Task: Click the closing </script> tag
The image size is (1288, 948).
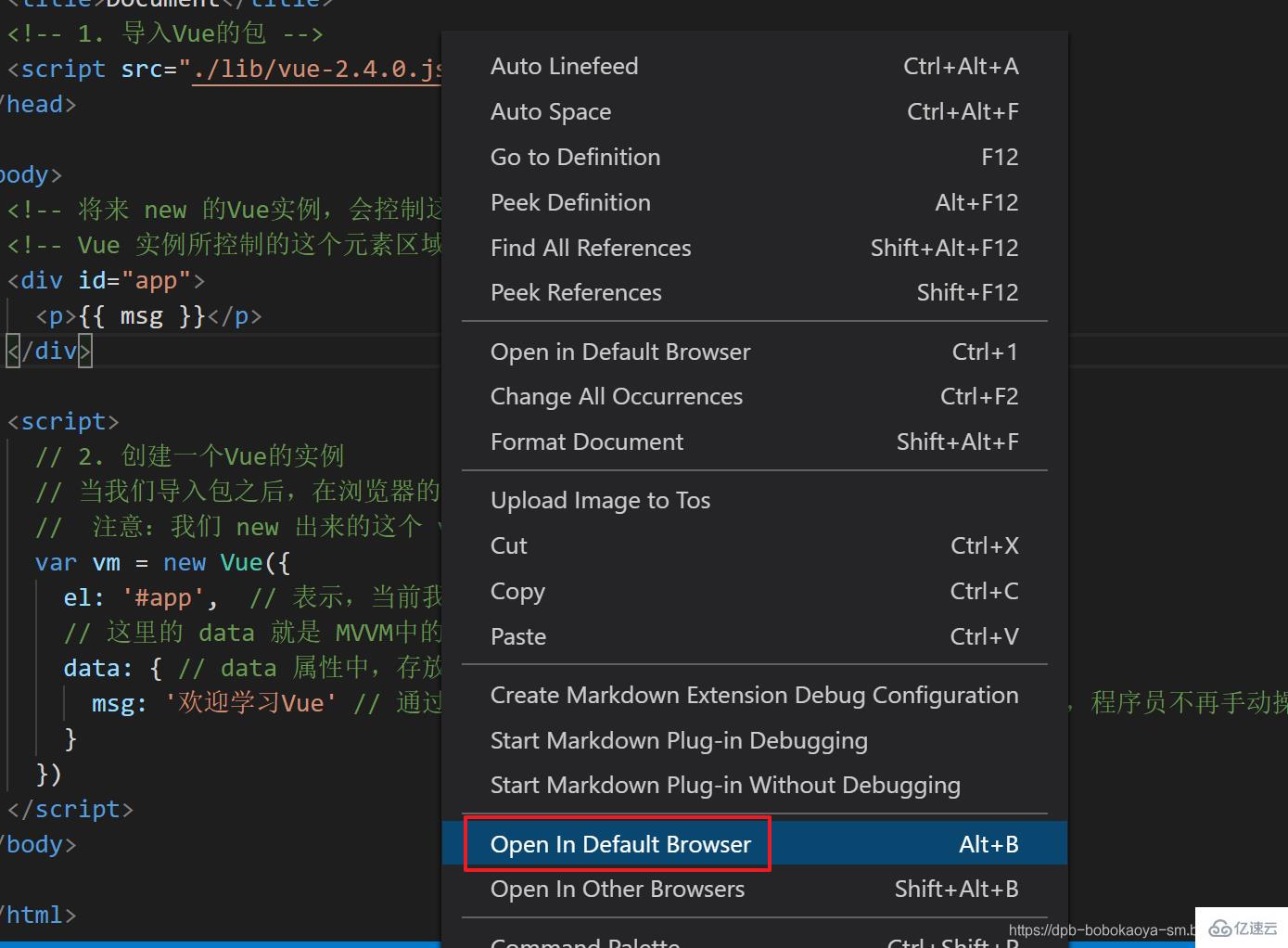Action: (70, 809)
